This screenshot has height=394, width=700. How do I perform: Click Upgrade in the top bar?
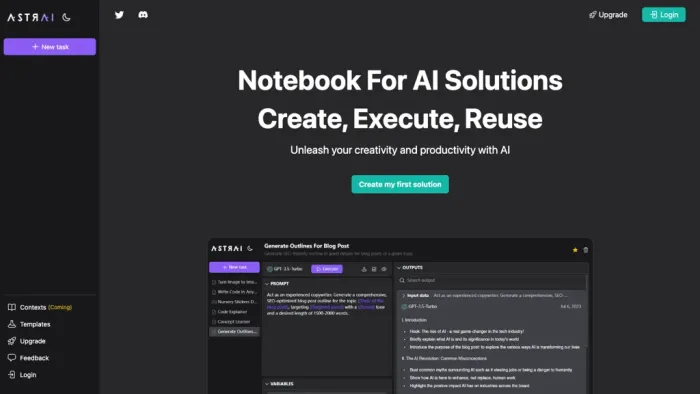608,15
